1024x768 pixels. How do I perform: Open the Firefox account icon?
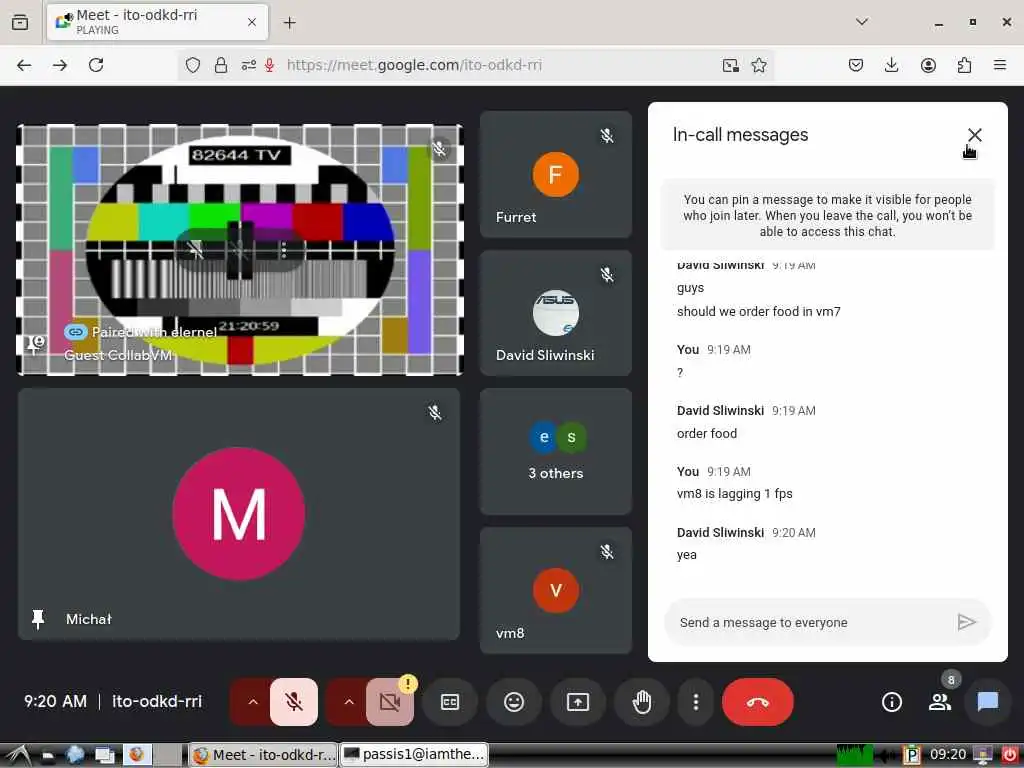click(x=928, y=65)
